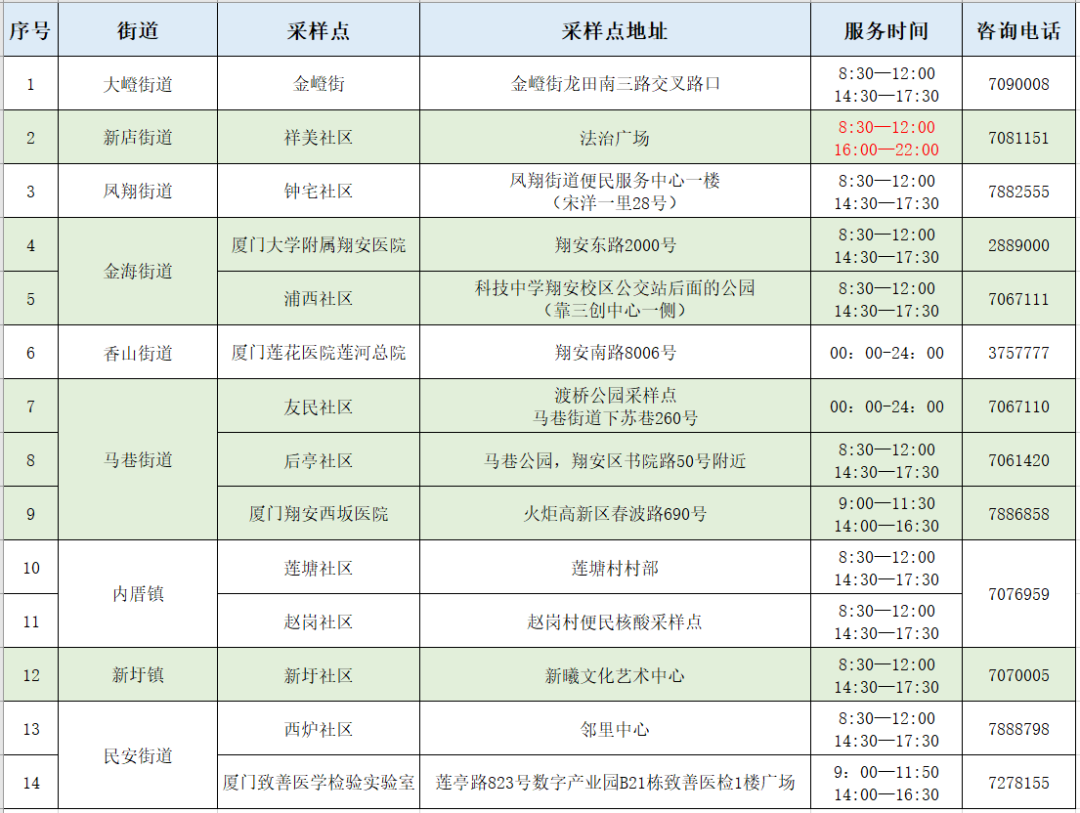This screenshot has height=813, width=1080.
Task: Select the 厦门翔安西坂医院 sampling point
Action: click(318, 514)
